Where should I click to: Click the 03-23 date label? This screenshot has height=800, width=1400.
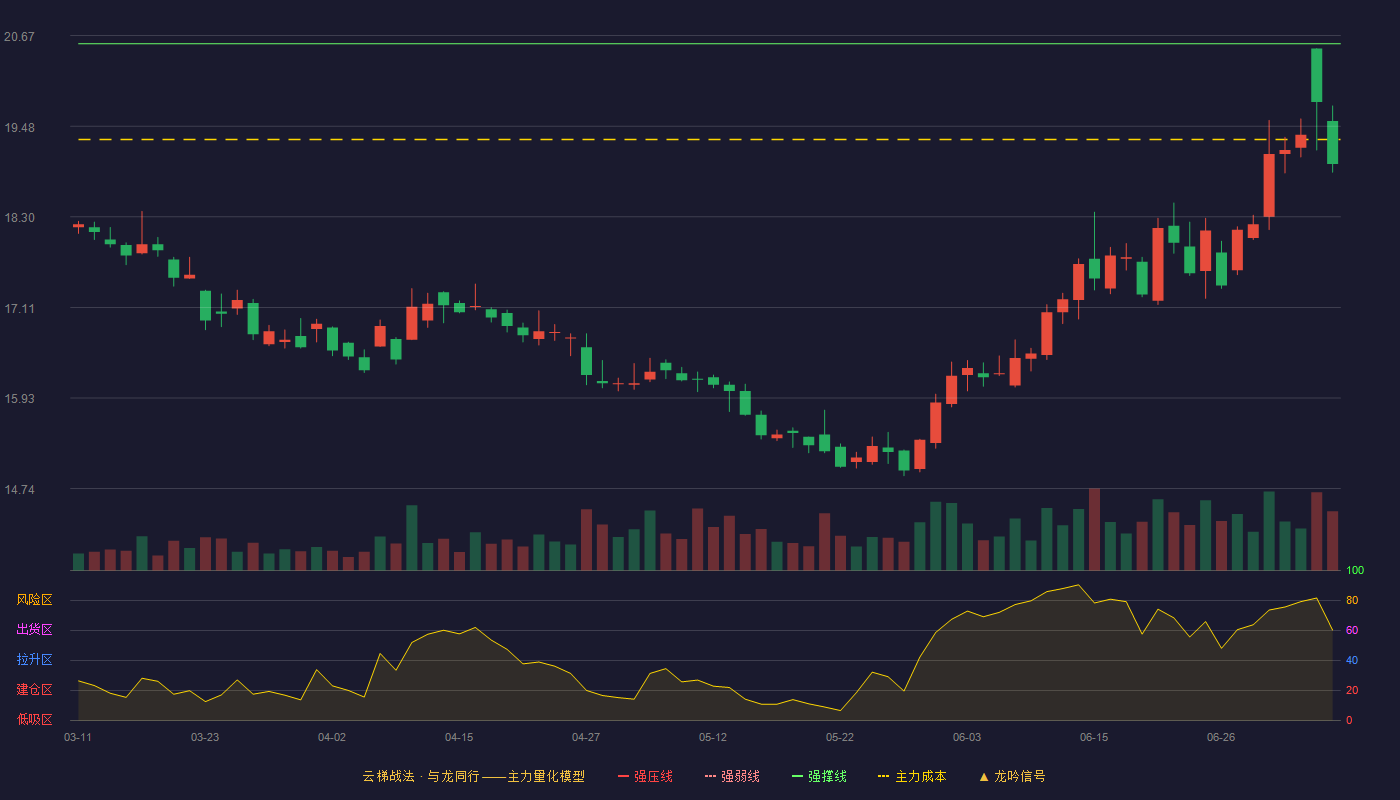[205, 737]
